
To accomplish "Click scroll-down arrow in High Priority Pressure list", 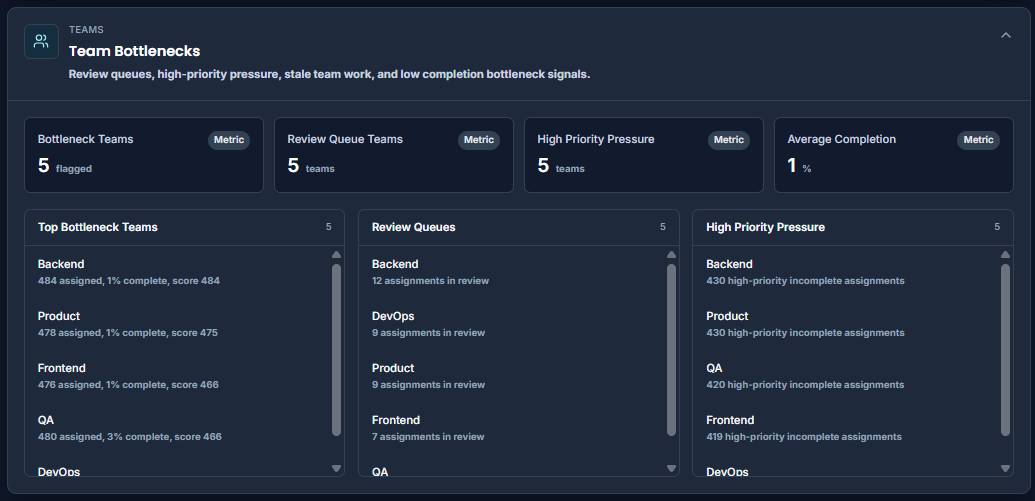I will pos(1005,469).
